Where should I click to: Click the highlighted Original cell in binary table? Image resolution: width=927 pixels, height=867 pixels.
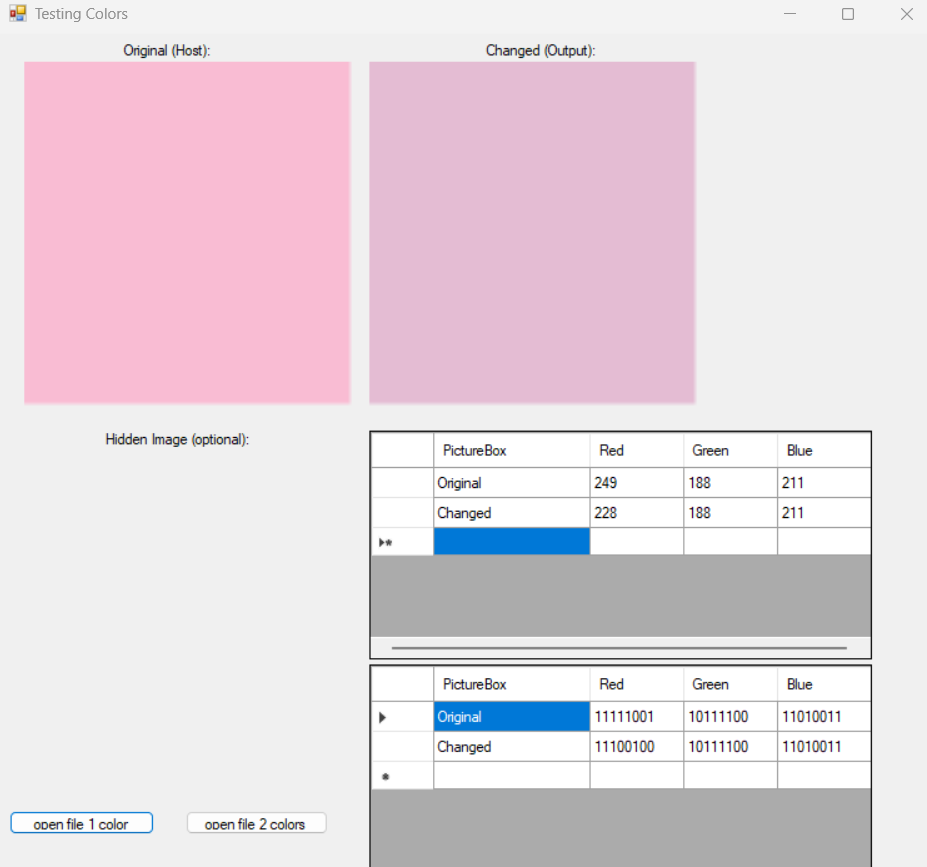(511, 717)
